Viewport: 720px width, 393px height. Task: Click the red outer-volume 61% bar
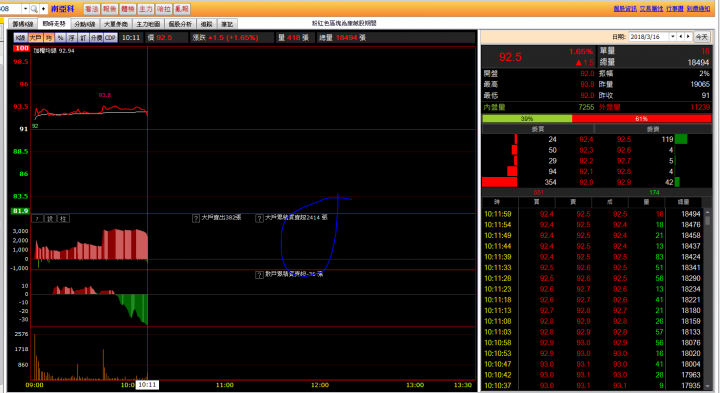641,118
